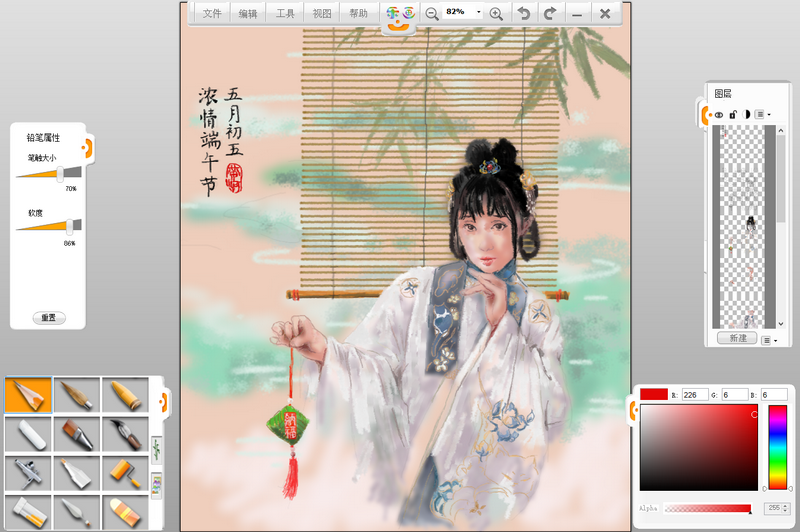Open the 工具 menu
This screenshot has height=532, width=800.
[x=285, y=13]
